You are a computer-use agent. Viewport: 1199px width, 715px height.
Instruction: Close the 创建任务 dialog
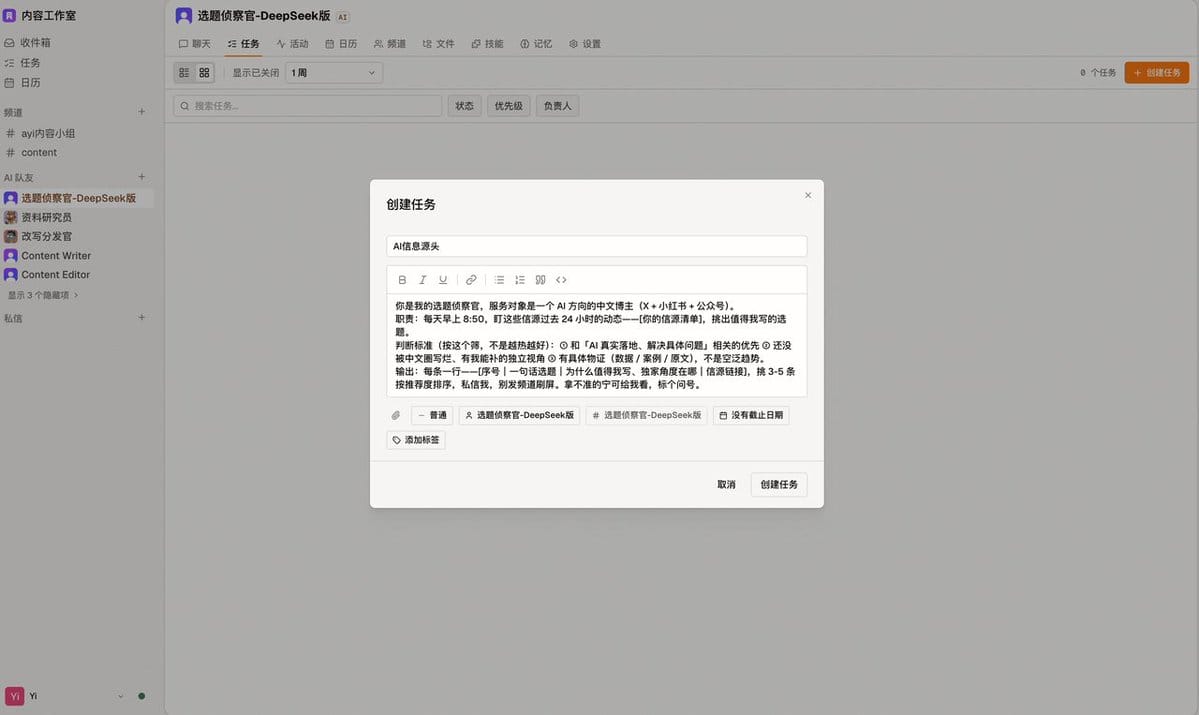tap(807, 196)
